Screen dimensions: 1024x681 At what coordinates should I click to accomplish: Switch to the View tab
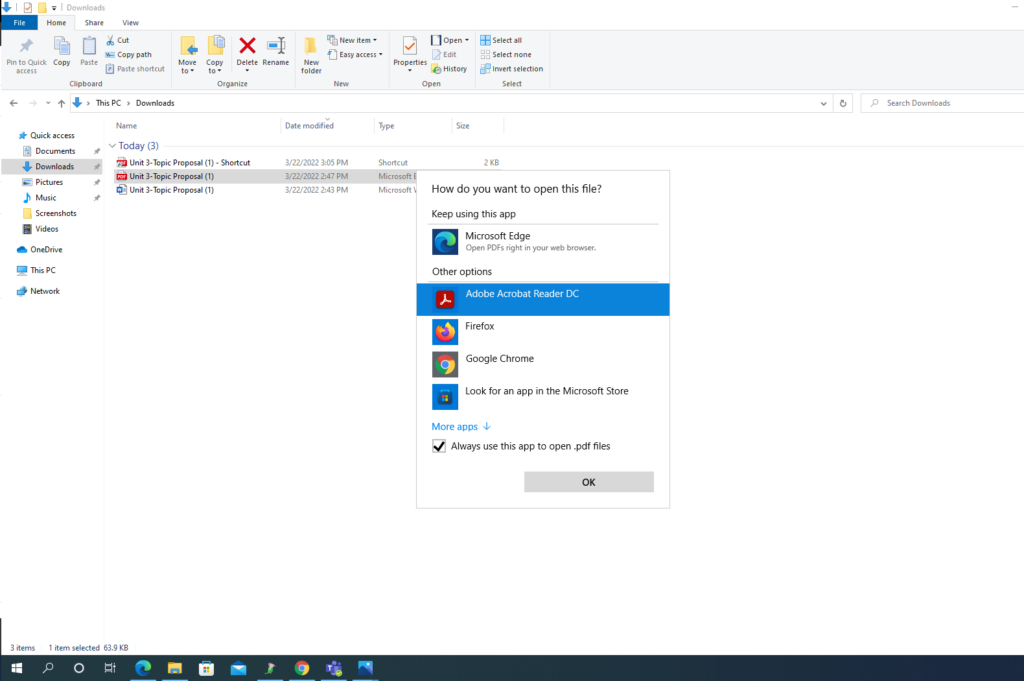pyautogui.click(x=131, y=23)
